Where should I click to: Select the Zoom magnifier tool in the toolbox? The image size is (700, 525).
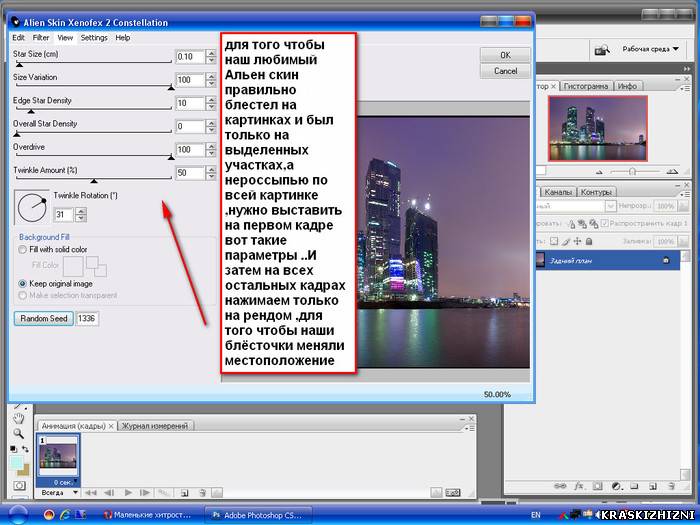(x=18, y=433)
